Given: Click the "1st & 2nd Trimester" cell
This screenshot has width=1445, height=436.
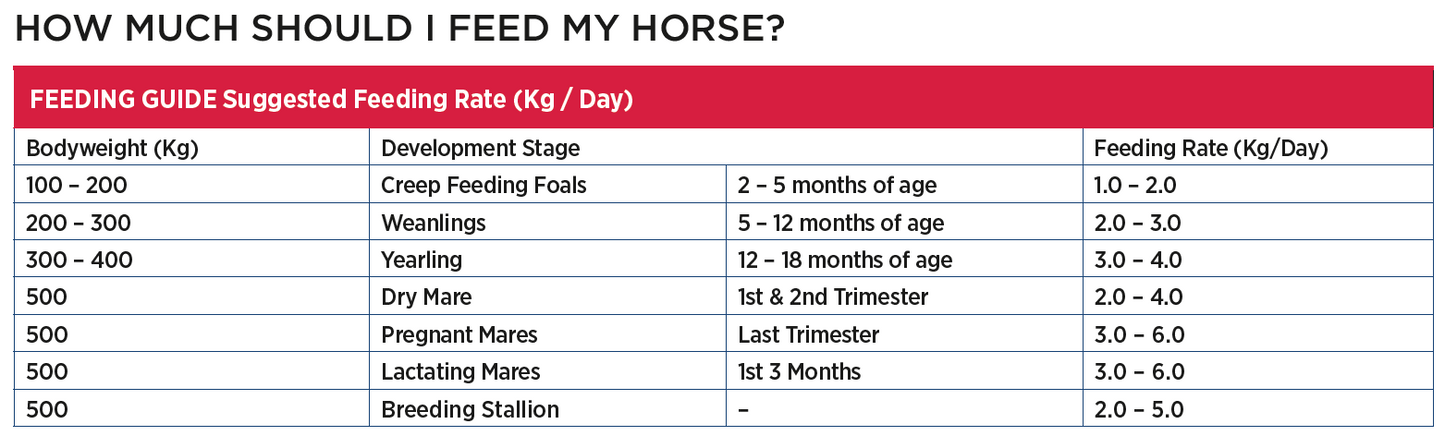Looking at the screenshot, I should click(x=833, y=297).
